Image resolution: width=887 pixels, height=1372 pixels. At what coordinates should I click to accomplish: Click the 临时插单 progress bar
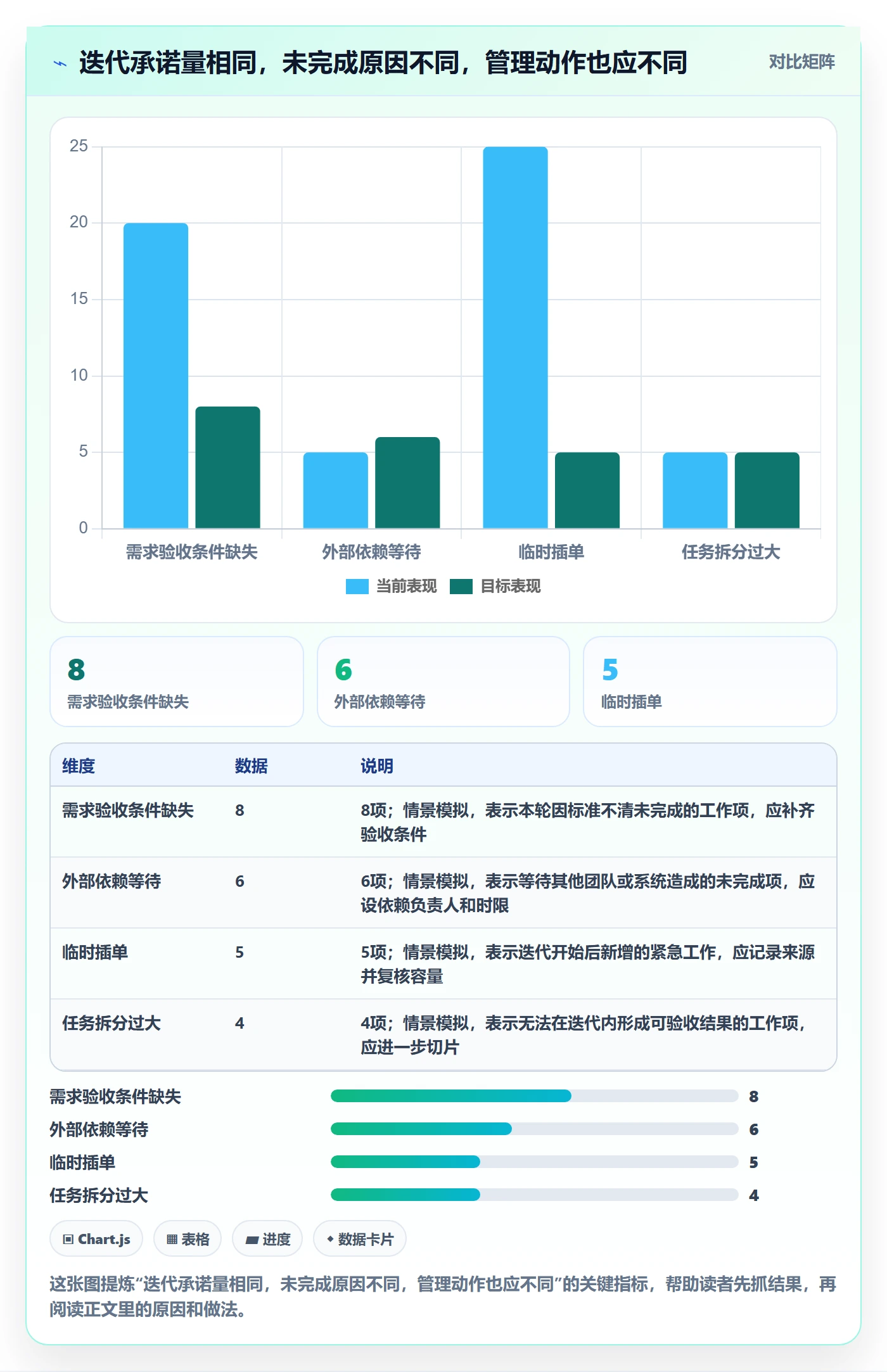535,1162
